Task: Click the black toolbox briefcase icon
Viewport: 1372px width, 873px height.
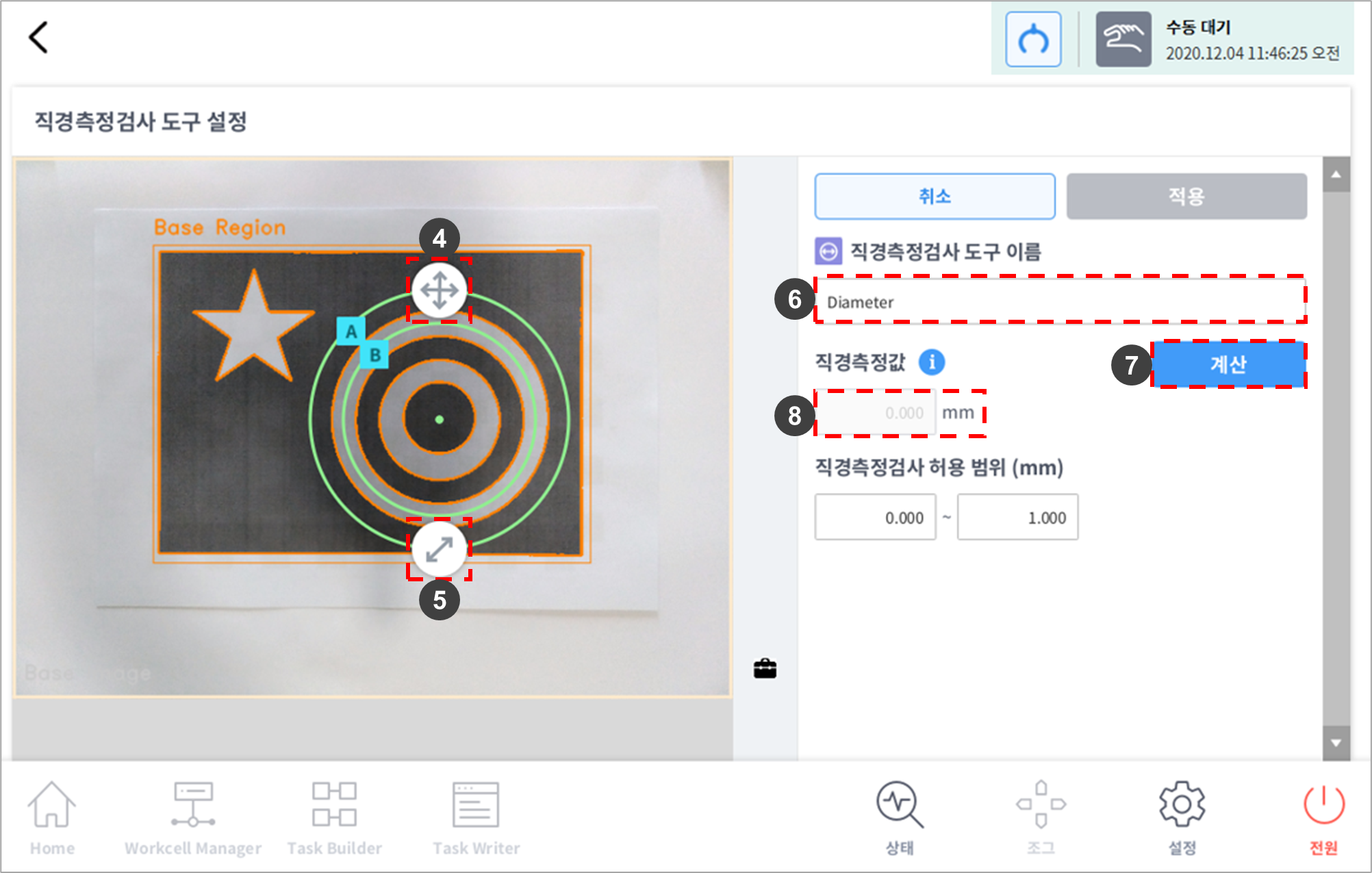Action: coord(765,668)
